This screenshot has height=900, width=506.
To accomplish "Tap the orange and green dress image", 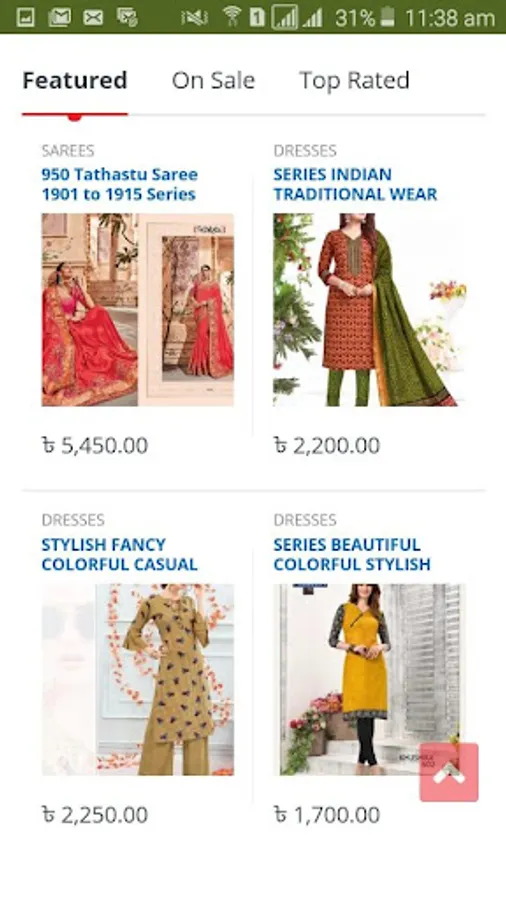I will coord(369,310).
